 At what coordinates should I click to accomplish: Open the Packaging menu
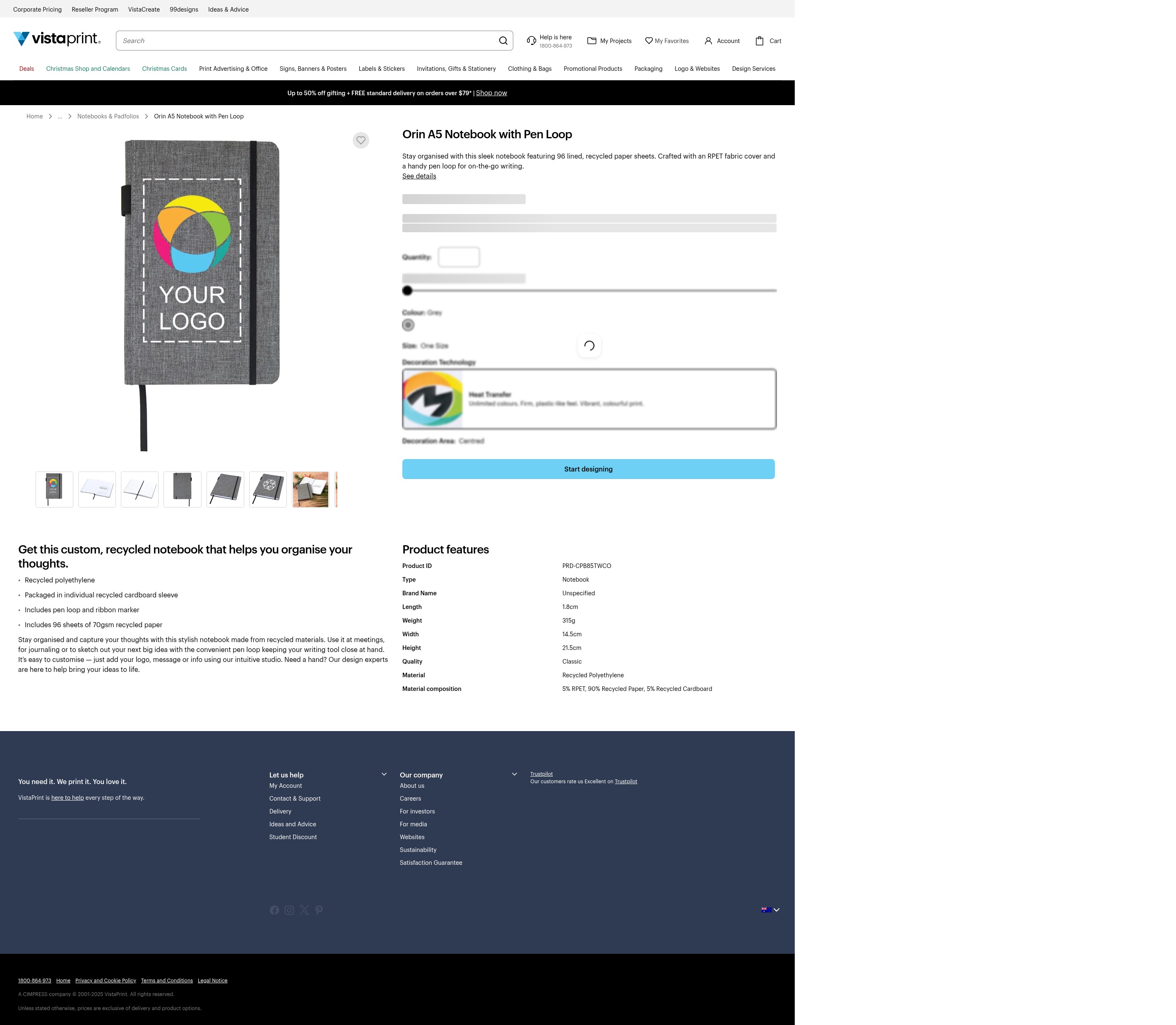click(648, 69)
